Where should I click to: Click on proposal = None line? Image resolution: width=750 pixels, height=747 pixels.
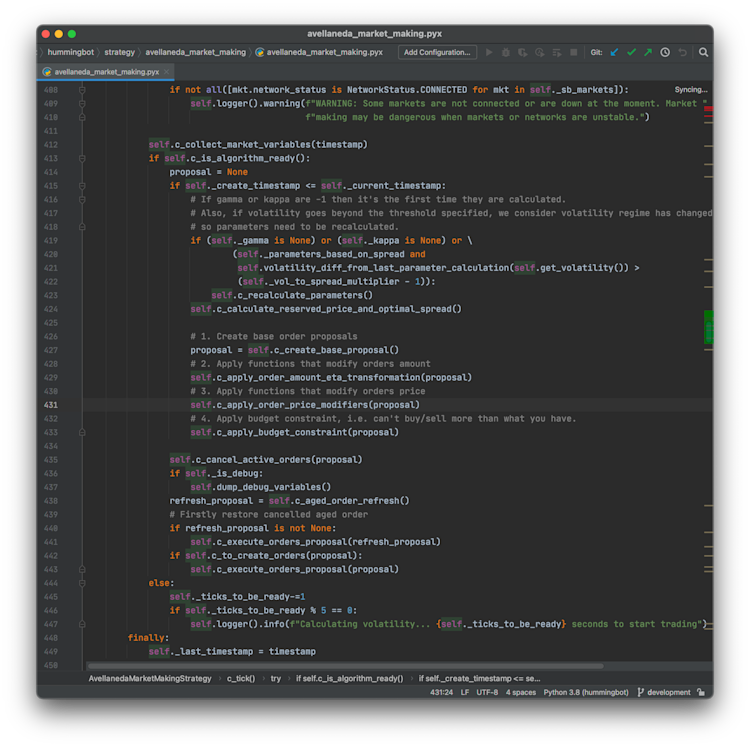point(209,172)
